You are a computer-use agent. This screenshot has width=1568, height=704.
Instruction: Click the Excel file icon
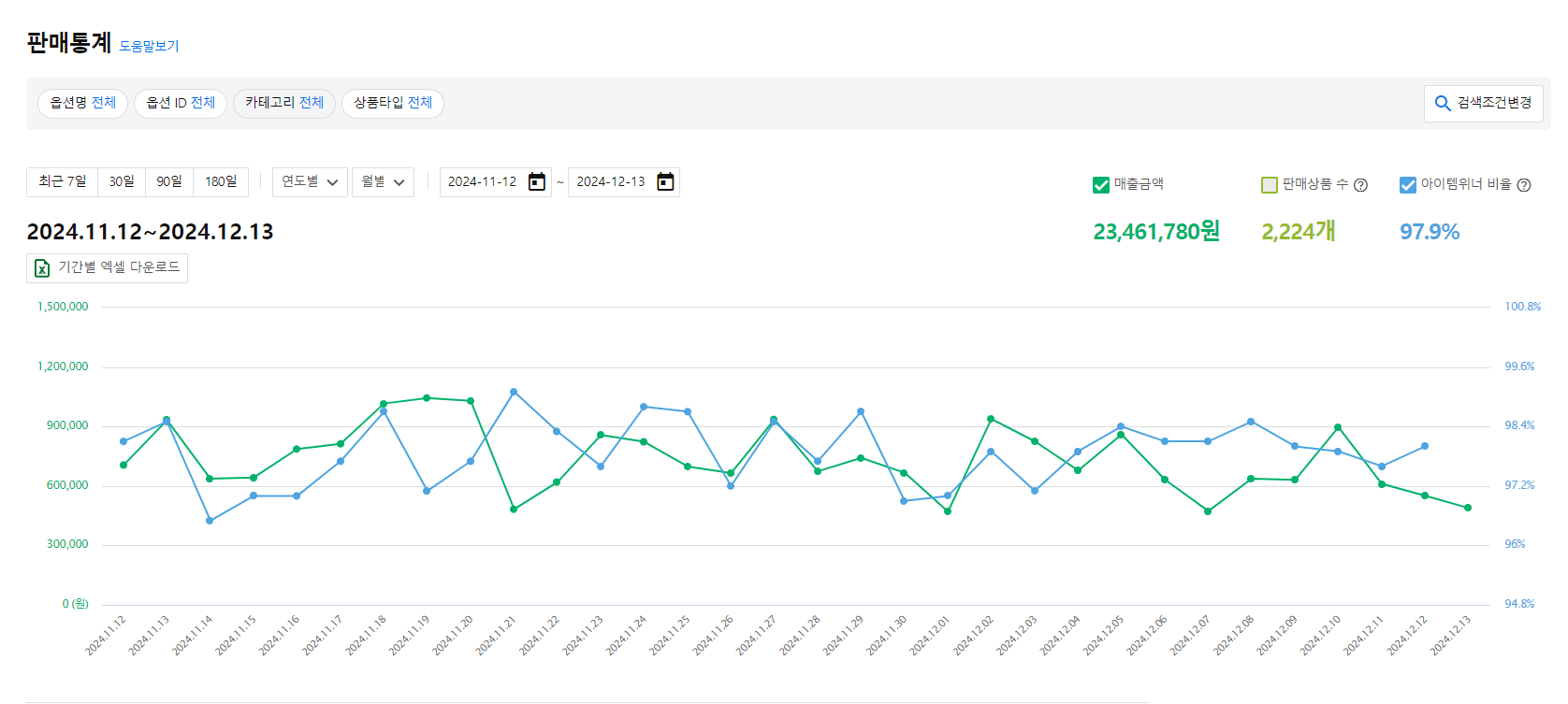(42, 268)
